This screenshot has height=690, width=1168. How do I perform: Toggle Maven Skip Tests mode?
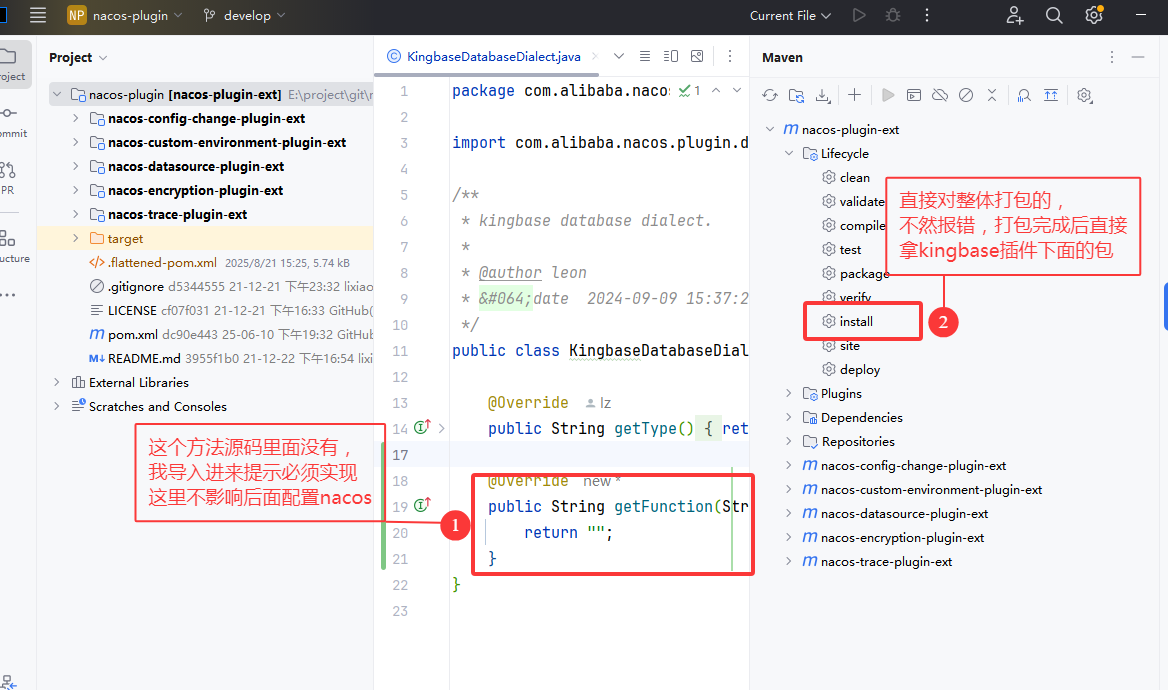[966, 95]
